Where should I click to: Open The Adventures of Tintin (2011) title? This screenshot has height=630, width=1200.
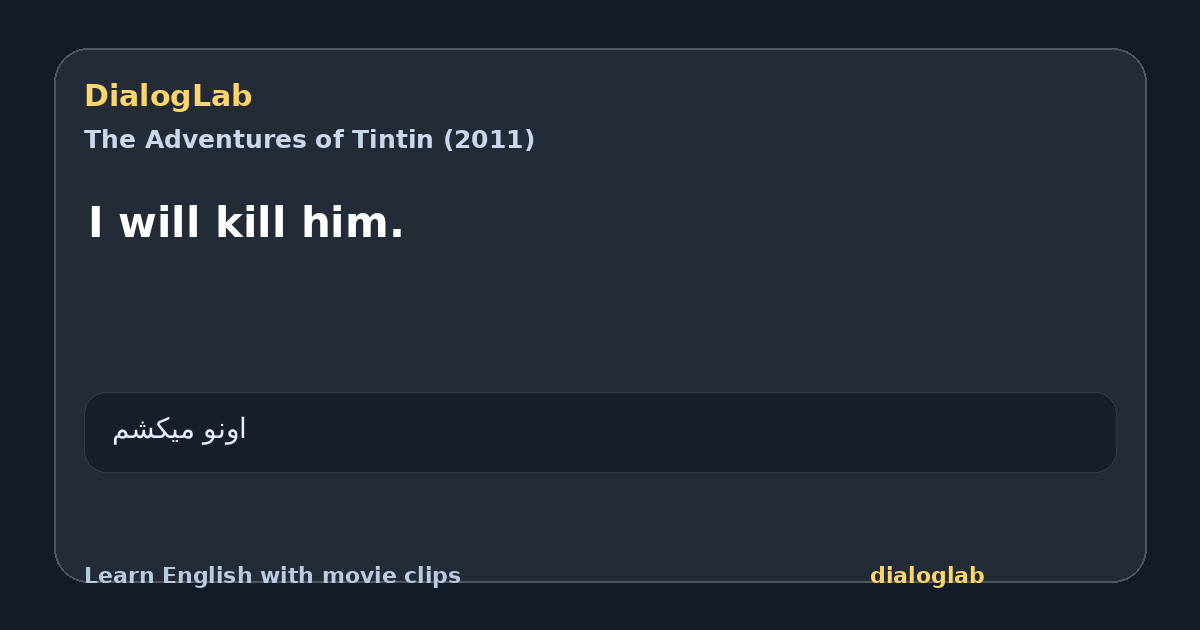(x=309, y=140)
